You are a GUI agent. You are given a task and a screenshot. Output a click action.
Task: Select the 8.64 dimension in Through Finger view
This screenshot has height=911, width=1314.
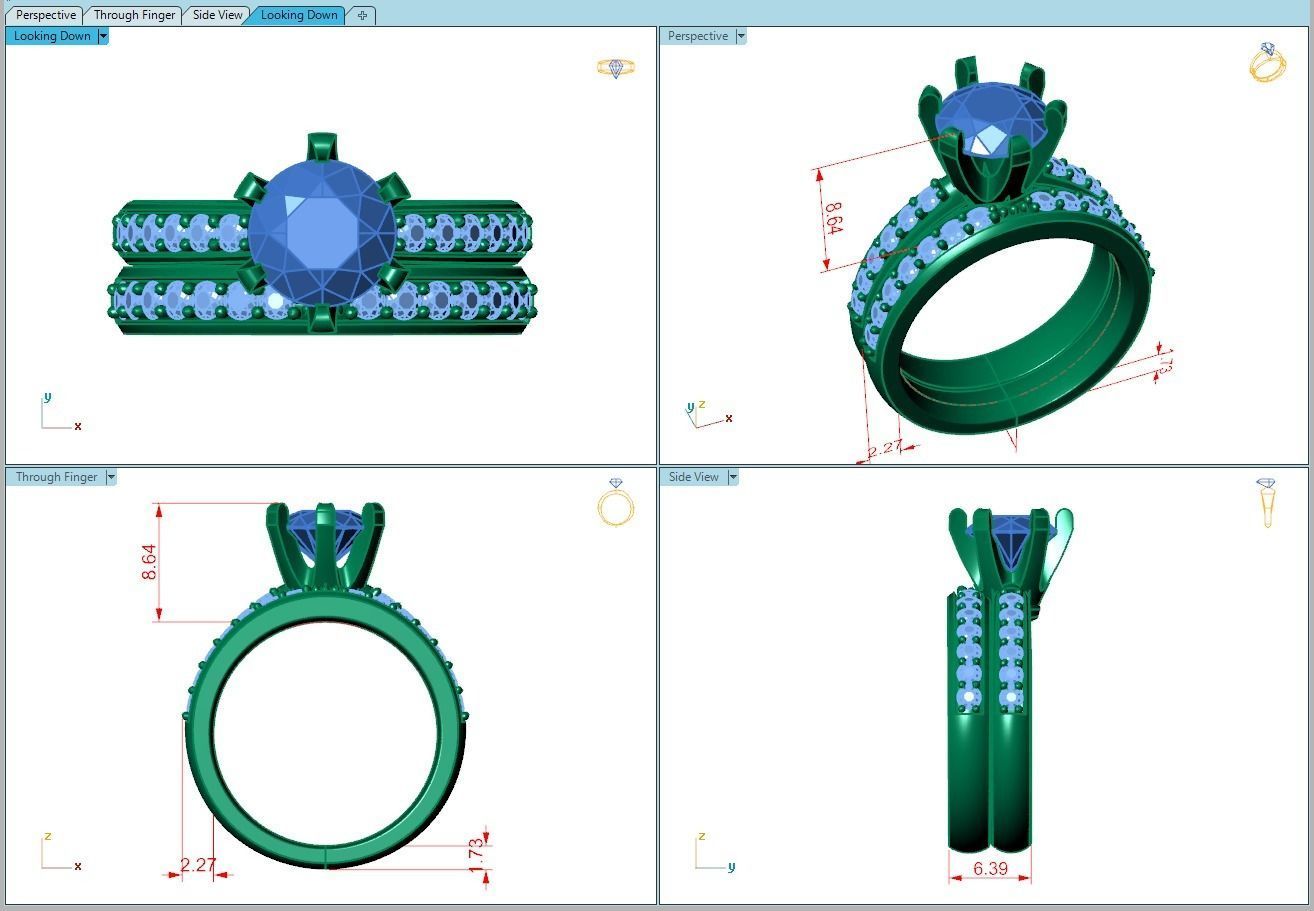coord(149,562)
